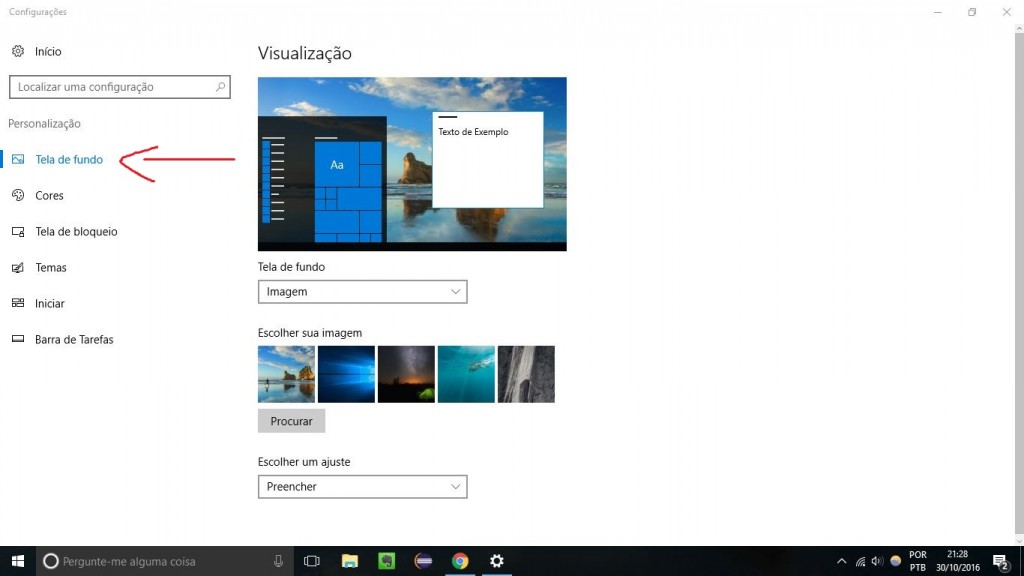Click the Temas brush icon
Viewport: 1024px width, 576px height.
[x=18, y=267]
